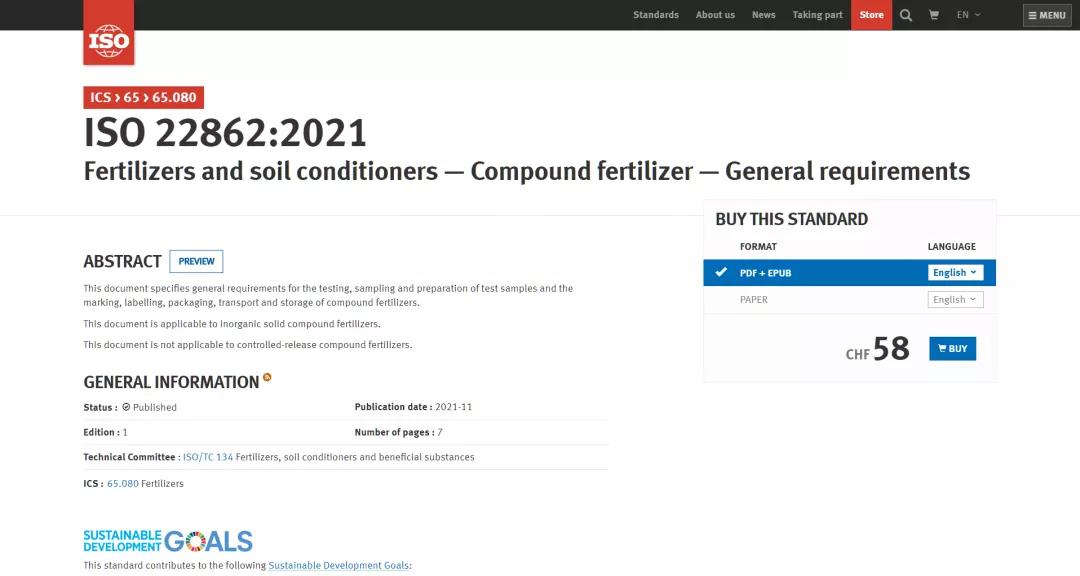The image size is (1080, 576).
Task: Click the blue BUY button
Action: click(953, 349)
